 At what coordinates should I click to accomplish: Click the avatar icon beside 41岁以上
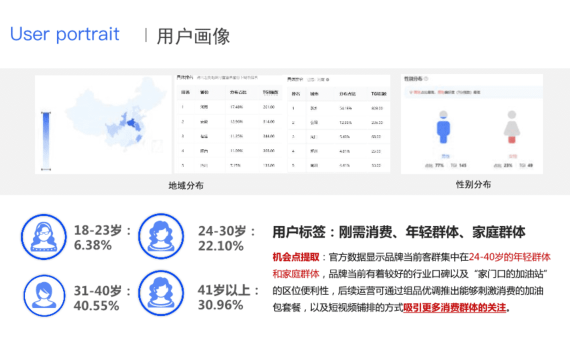(161, 293)
